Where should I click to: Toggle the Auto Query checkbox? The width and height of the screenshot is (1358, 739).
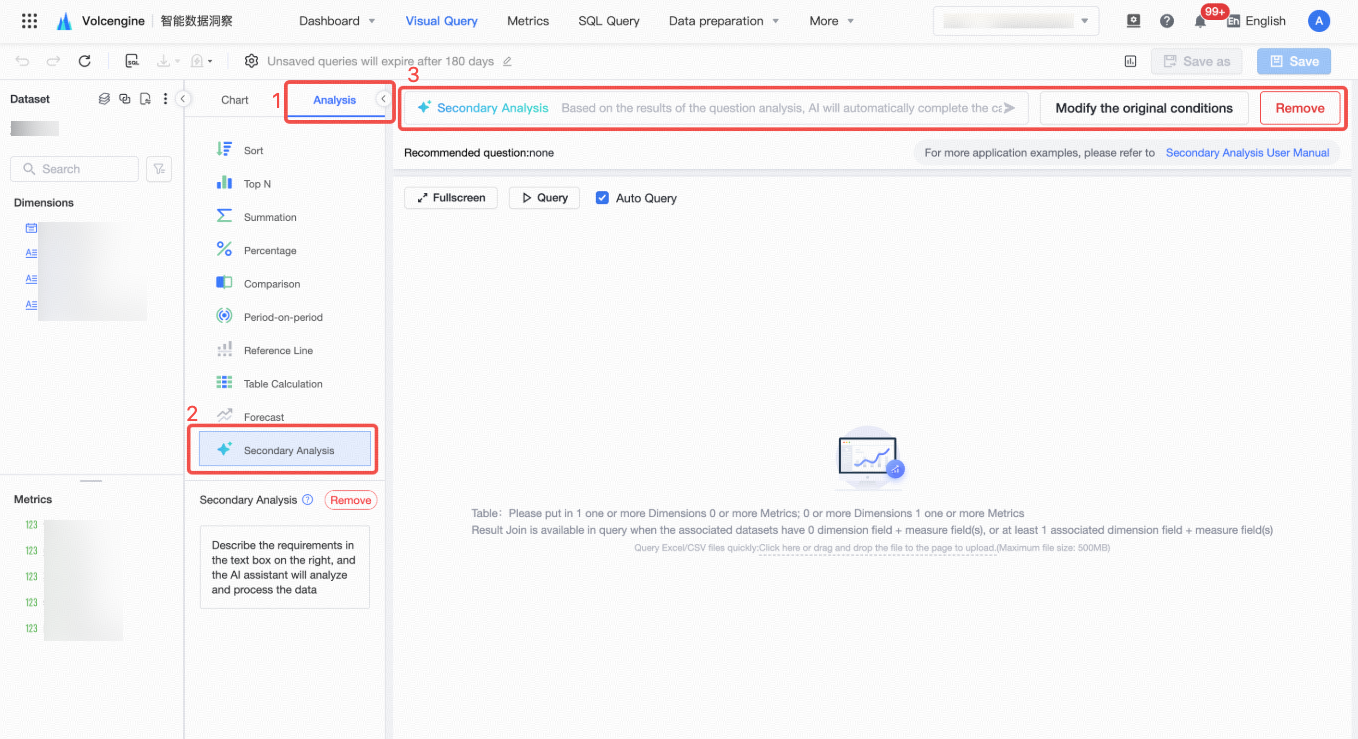pyautogui.click(x=602, y=198)
